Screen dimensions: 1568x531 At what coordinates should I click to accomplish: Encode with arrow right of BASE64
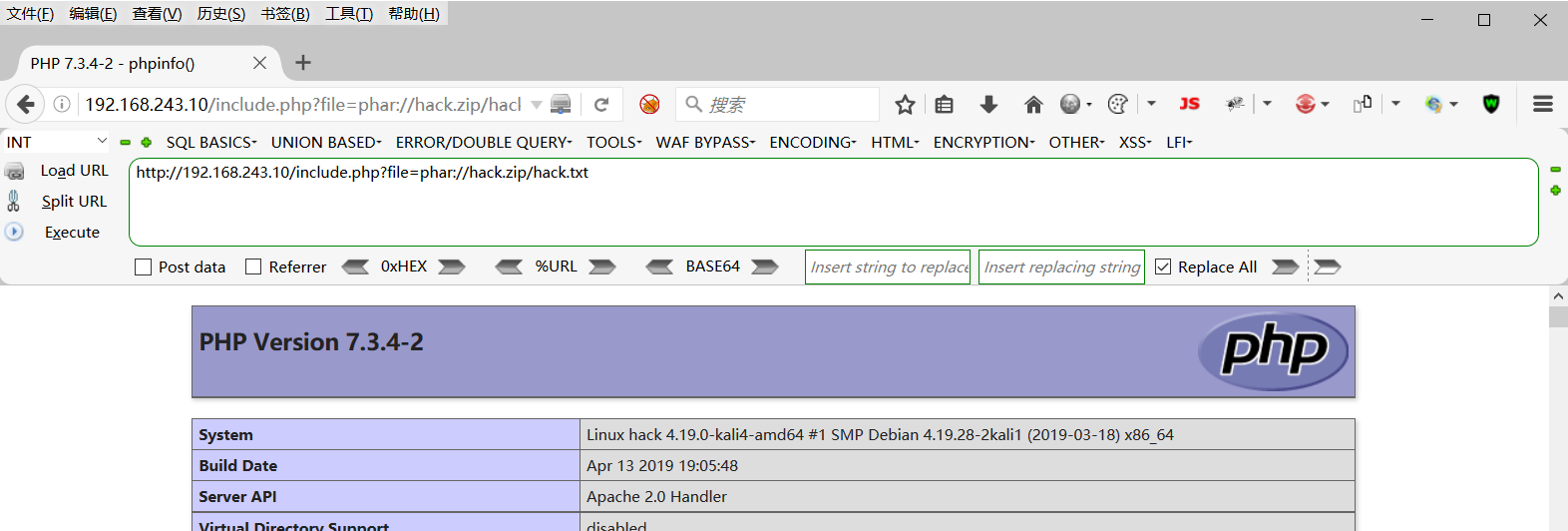765,266
